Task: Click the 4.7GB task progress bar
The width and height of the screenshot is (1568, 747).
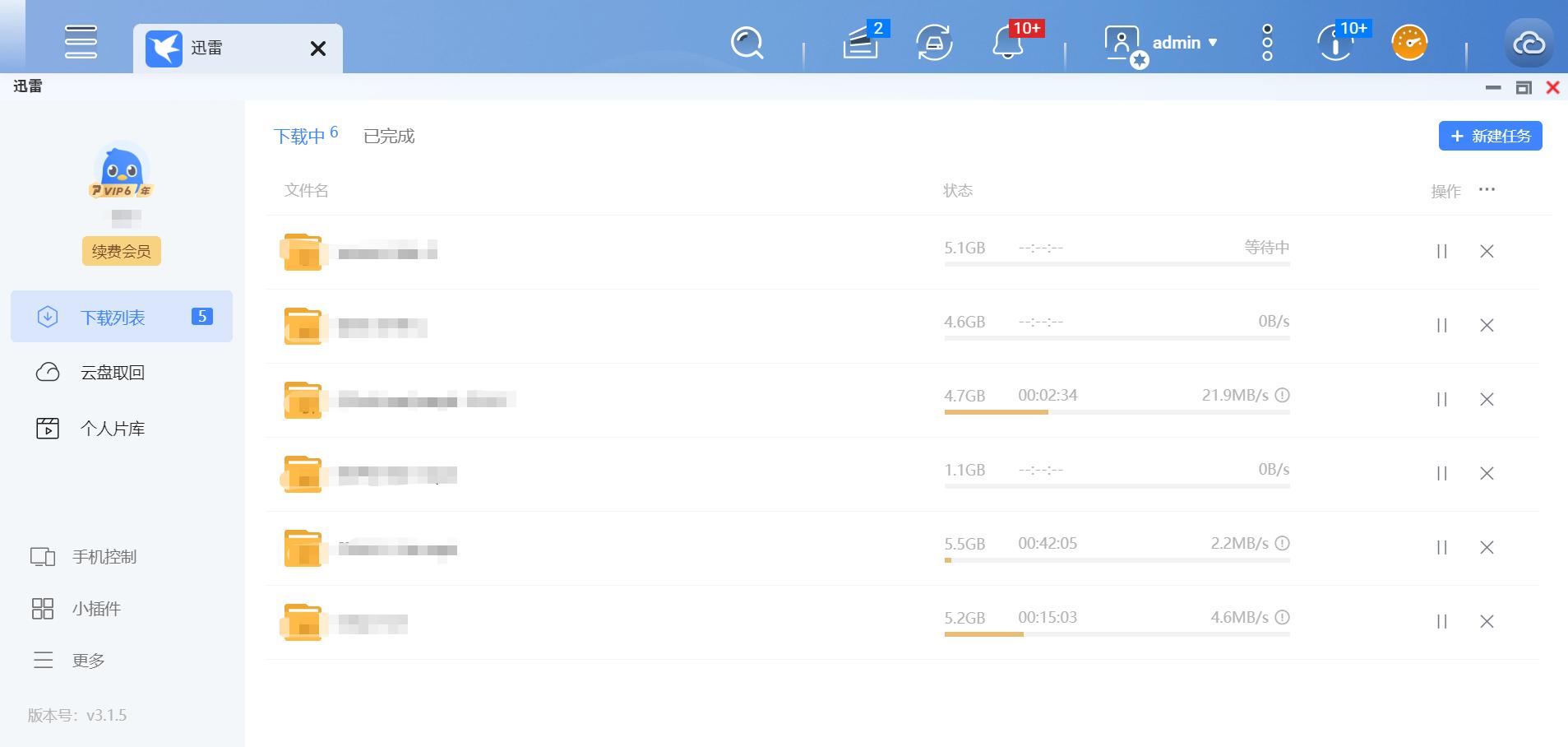Action: pos(1117,412)
